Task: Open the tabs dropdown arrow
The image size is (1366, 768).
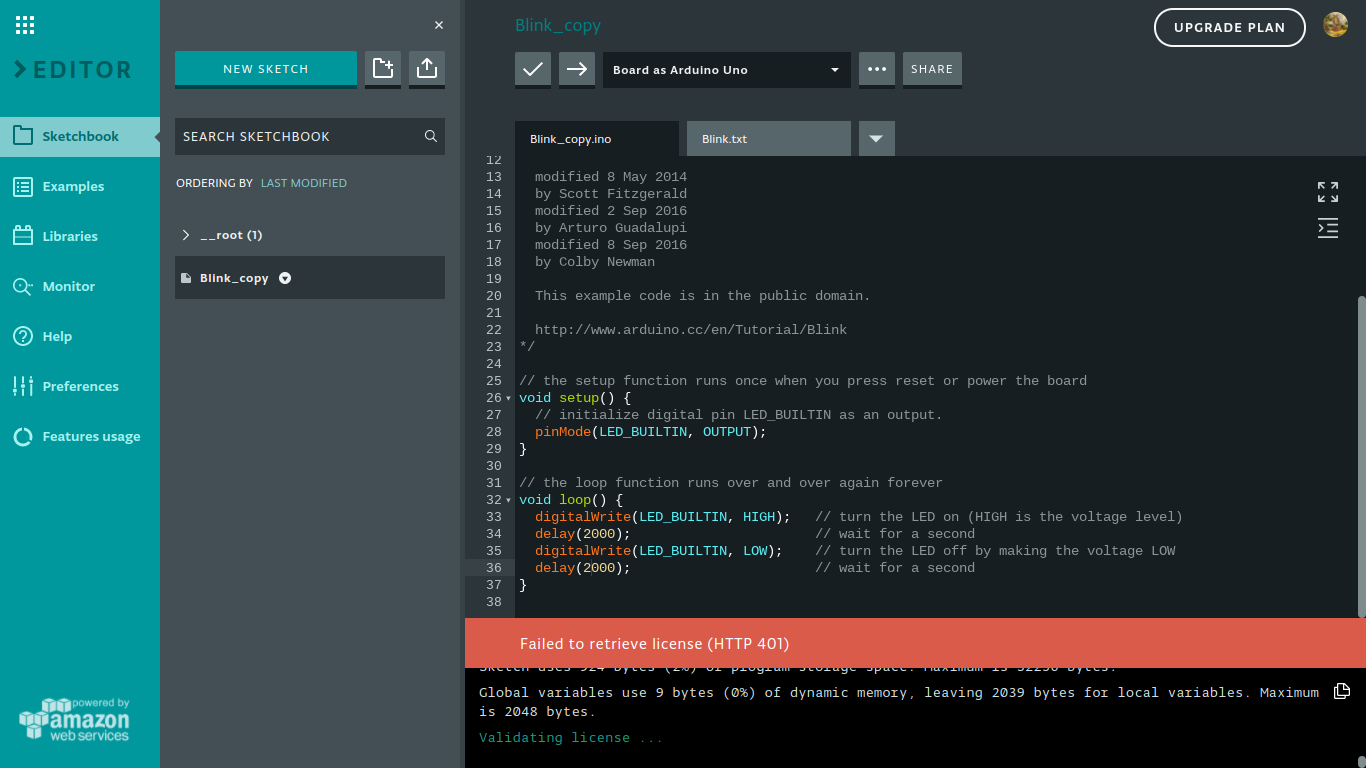Action: [877, 139]
